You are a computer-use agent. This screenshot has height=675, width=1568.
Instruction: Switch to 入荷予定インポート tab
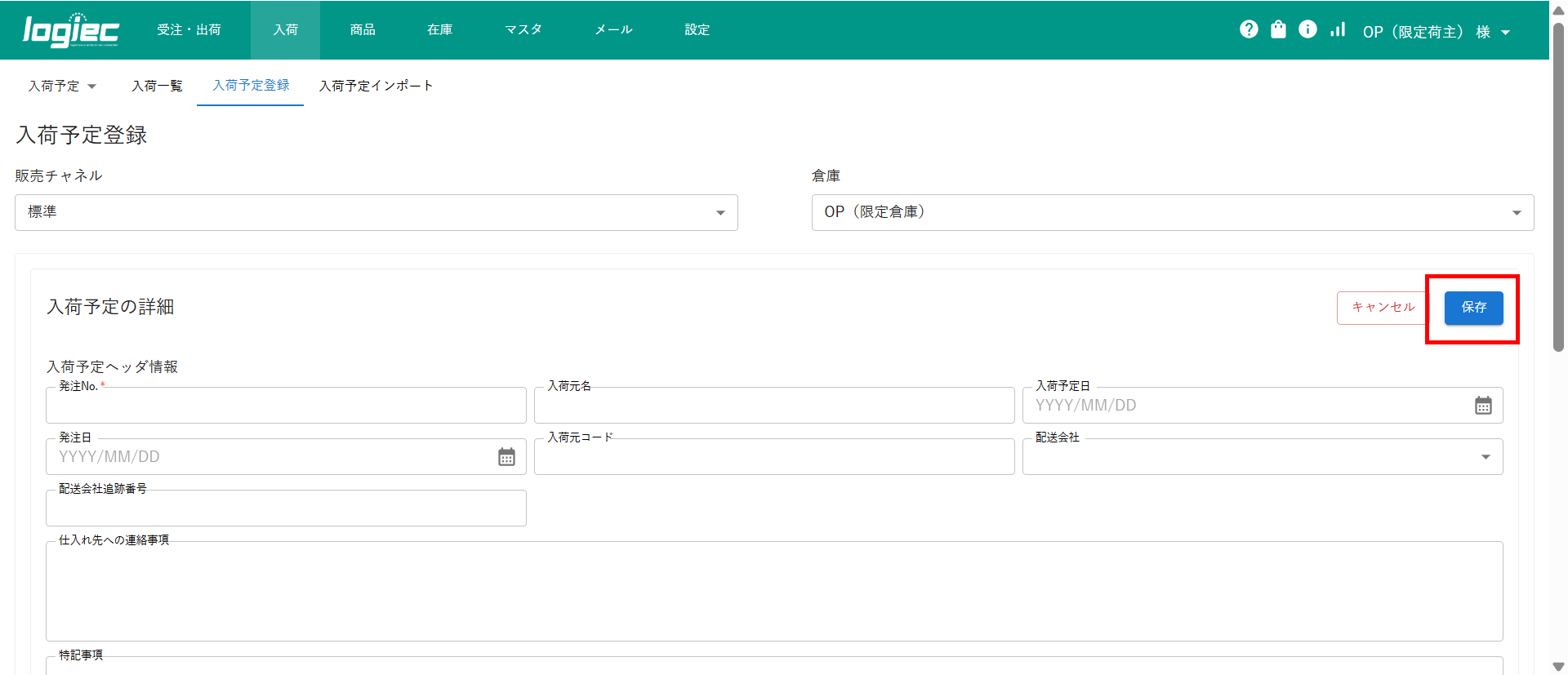[376, 86]
